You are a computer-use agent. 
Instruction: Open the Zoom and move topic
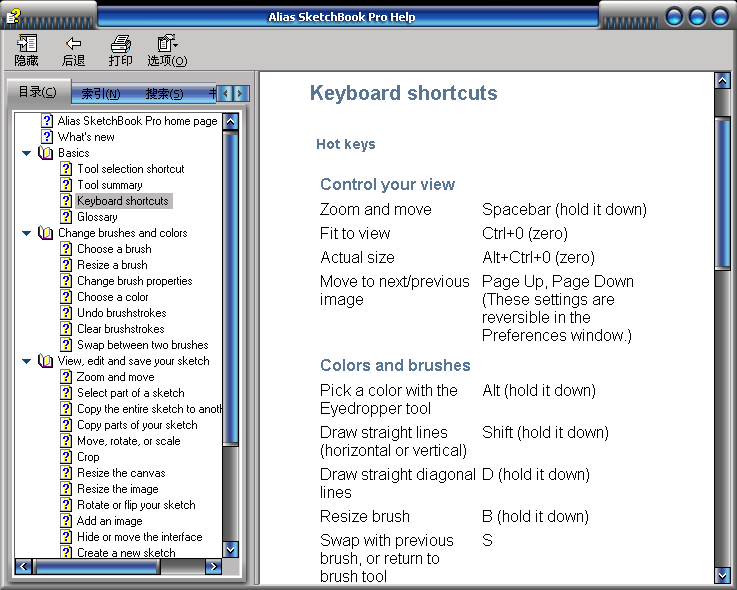(x=116, y=377)
